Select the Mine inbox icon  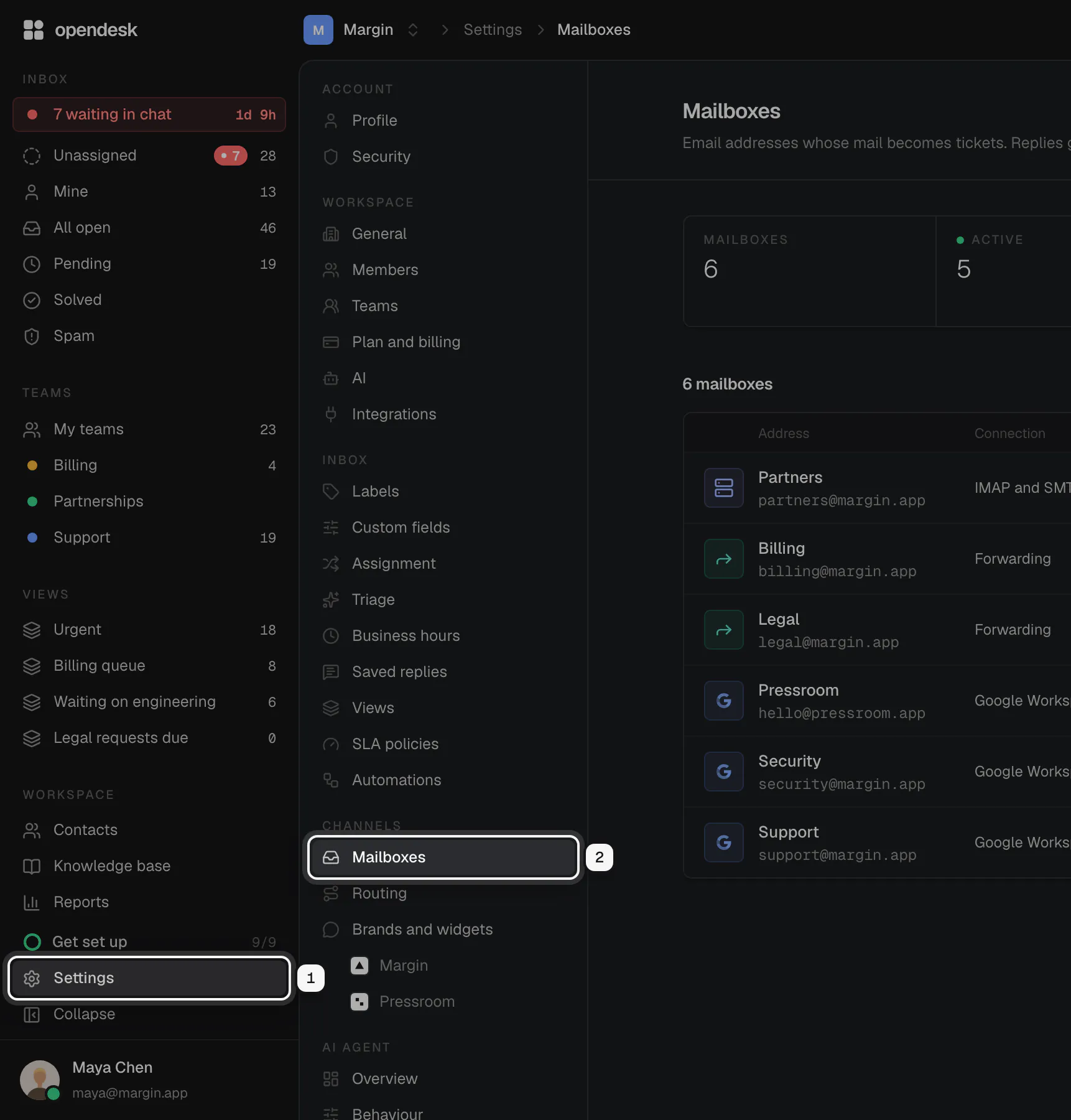[x=32, y=192]
